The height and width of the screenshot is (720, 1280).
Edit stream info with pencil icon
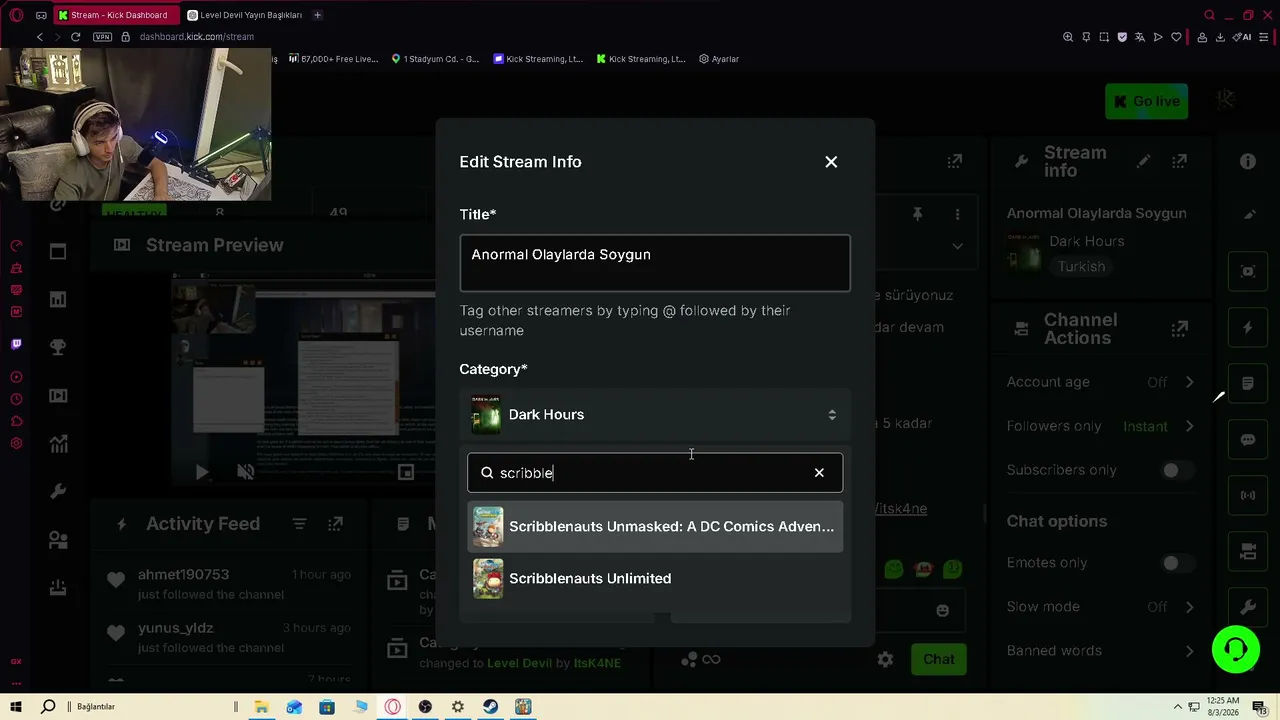tap(1143, 161)
